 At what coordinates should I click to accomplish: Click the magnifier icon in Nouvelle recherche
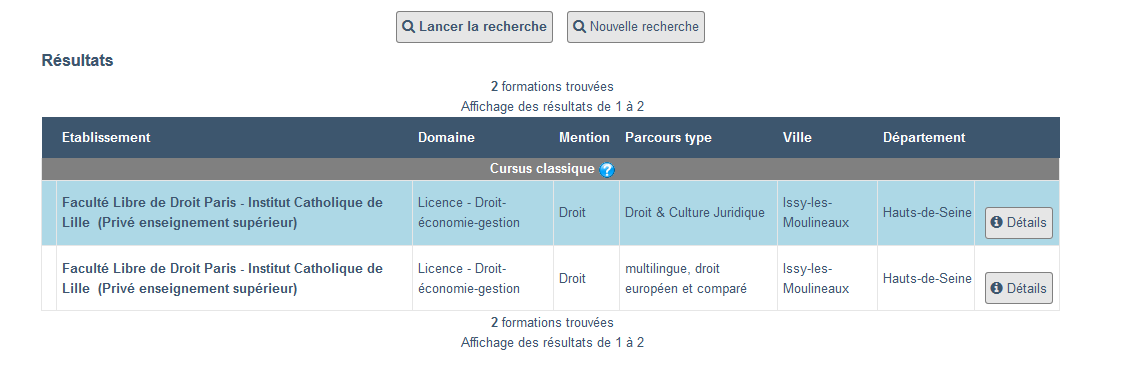pyautogui.click(x=580, y=27)
